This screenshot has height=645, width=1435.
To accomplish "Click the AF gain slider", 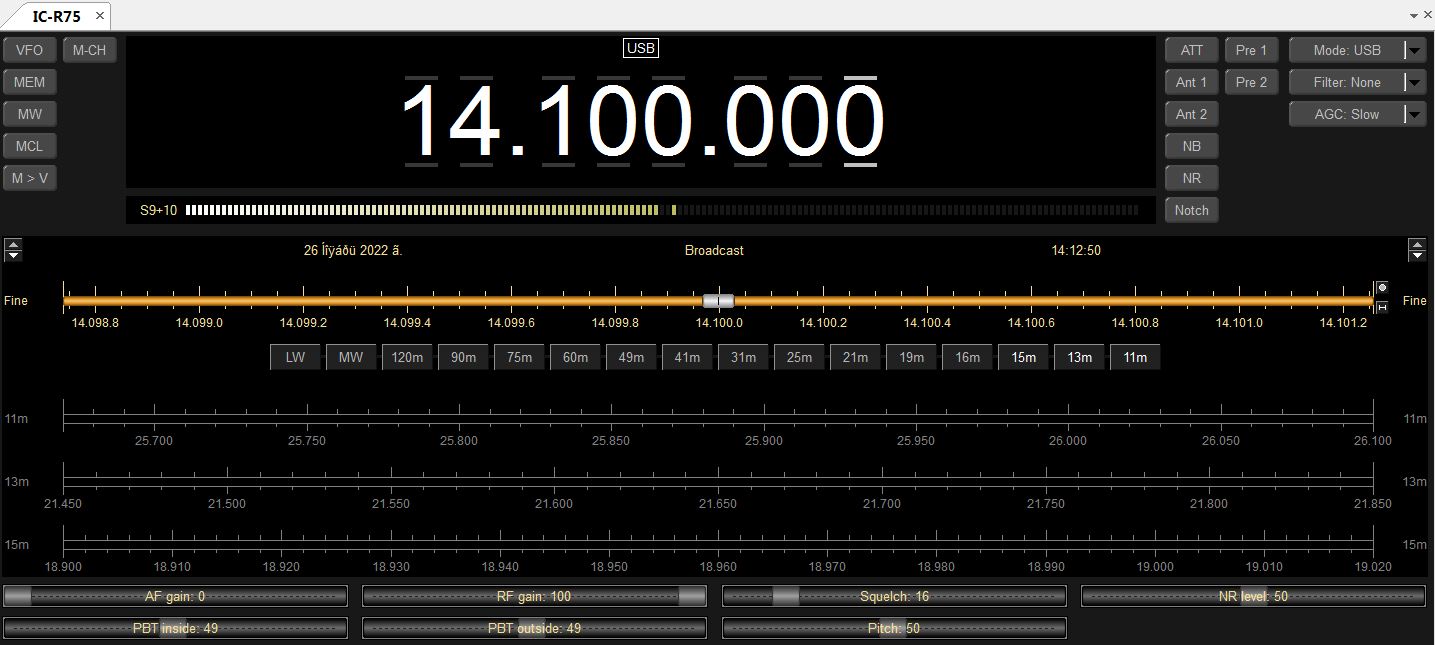I will (x=175, y=596).
